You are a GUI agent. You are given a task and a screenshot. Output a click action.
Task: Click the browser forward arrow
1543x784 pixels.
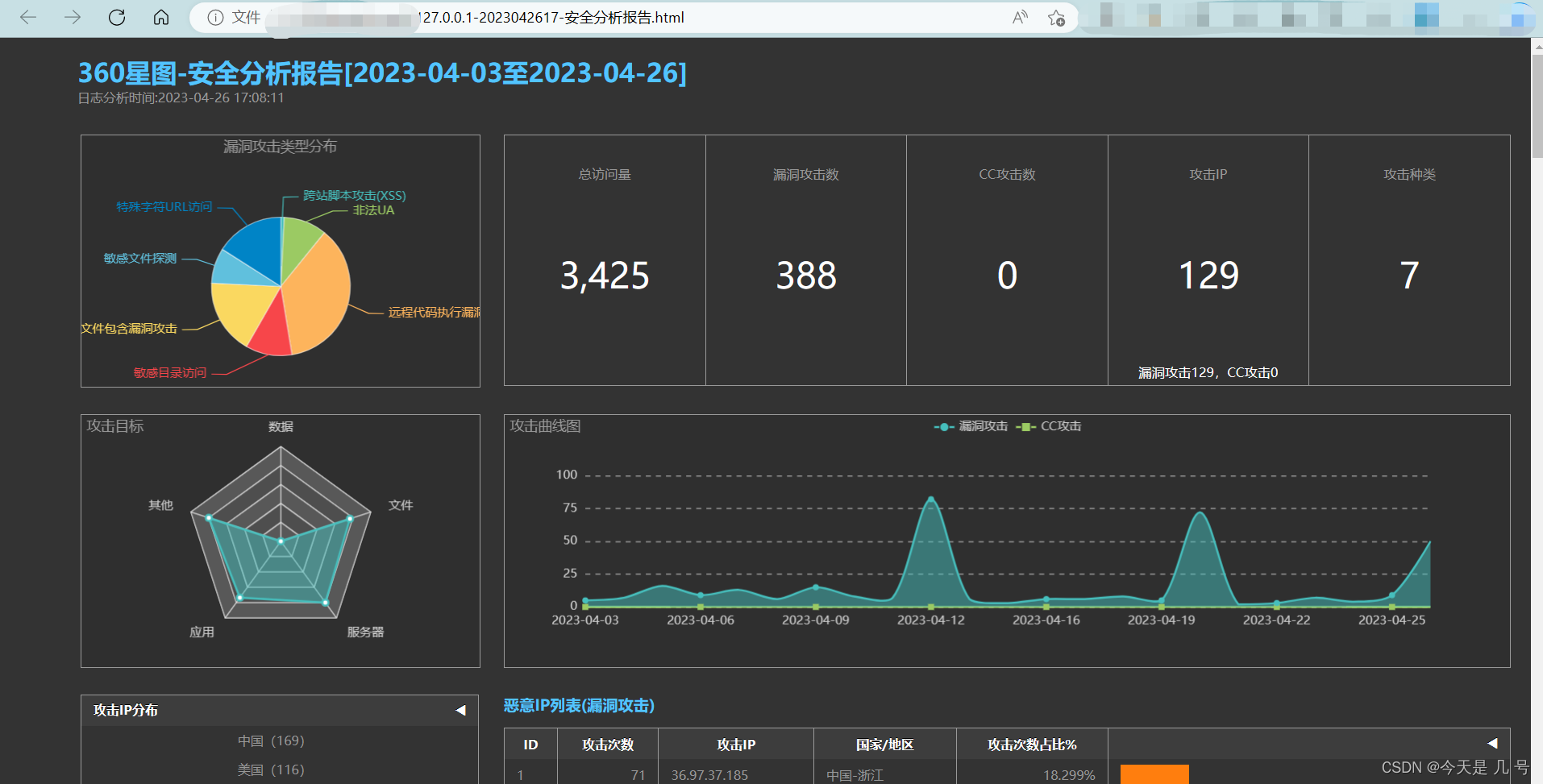73,17
